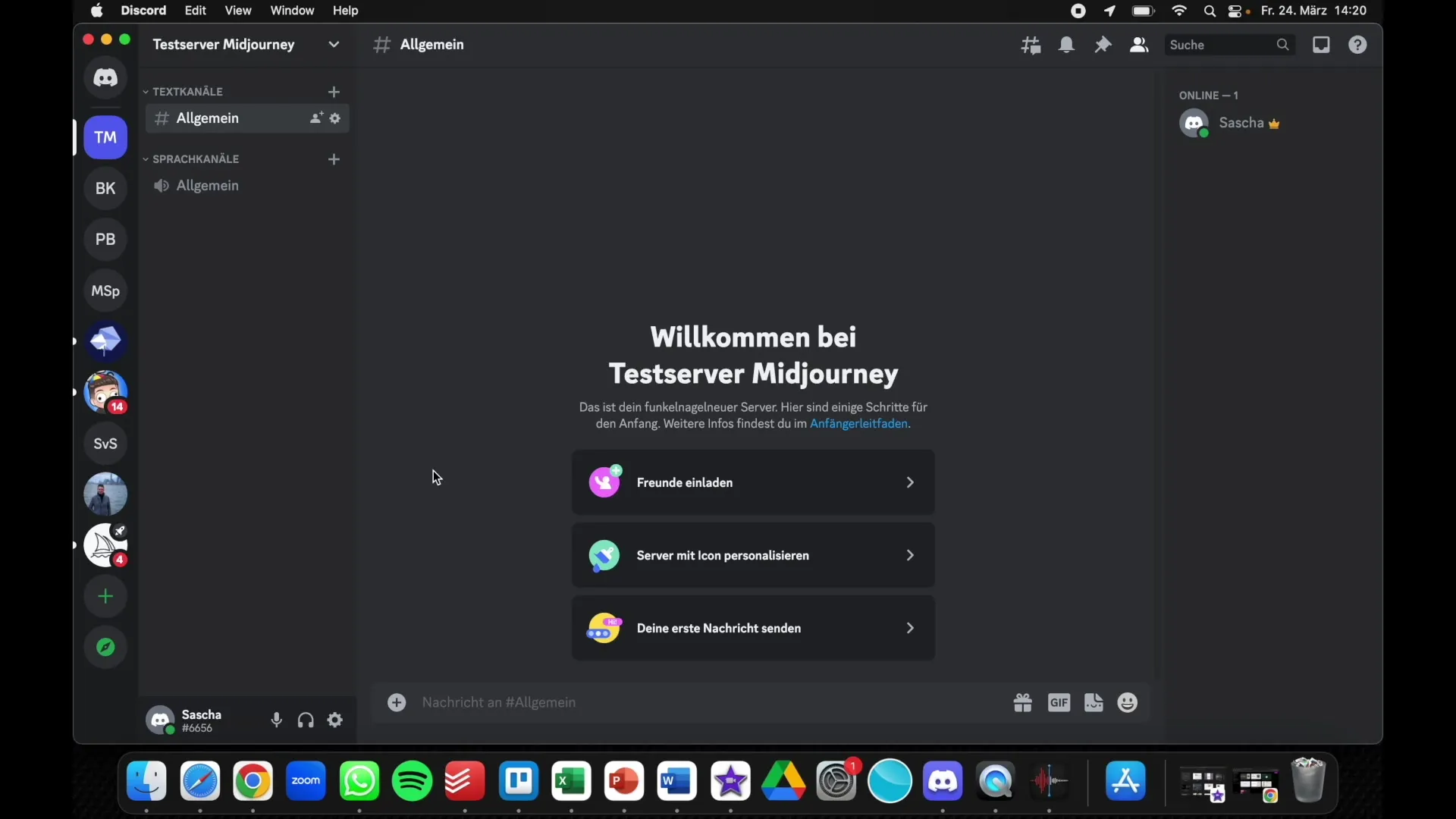
Task: Click the green plus add server button
Action: coord(105,597)
